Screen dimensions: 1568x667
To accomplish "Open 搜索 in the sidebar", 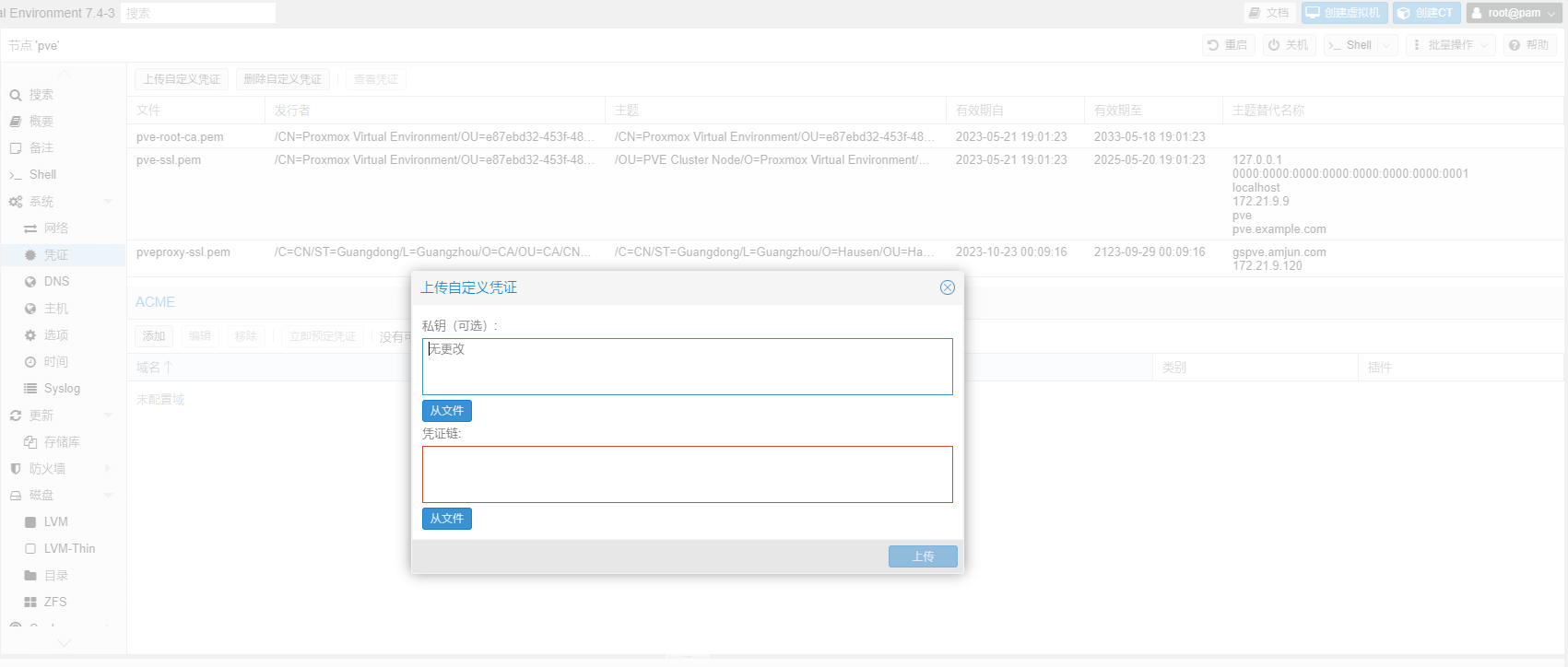I will [41, 95].
